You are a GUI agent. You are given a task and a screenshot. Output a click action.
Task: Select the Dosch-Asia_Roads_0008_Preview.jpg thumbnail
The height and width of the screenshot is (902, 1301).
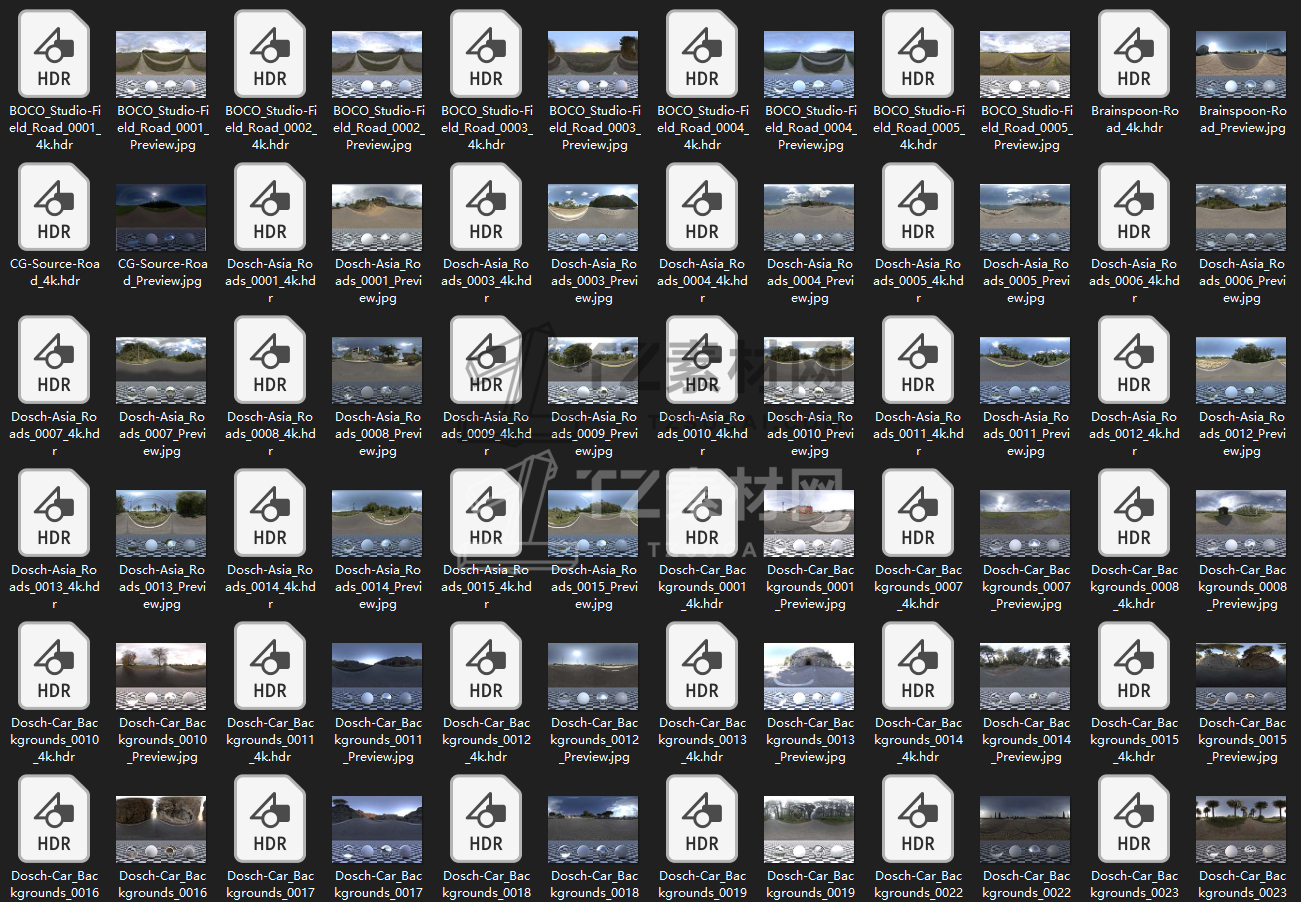[378, 370]
